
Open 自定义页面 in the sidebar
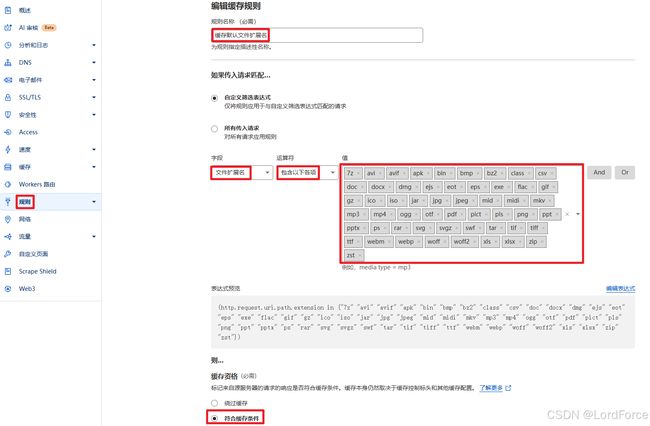[33, 254]
